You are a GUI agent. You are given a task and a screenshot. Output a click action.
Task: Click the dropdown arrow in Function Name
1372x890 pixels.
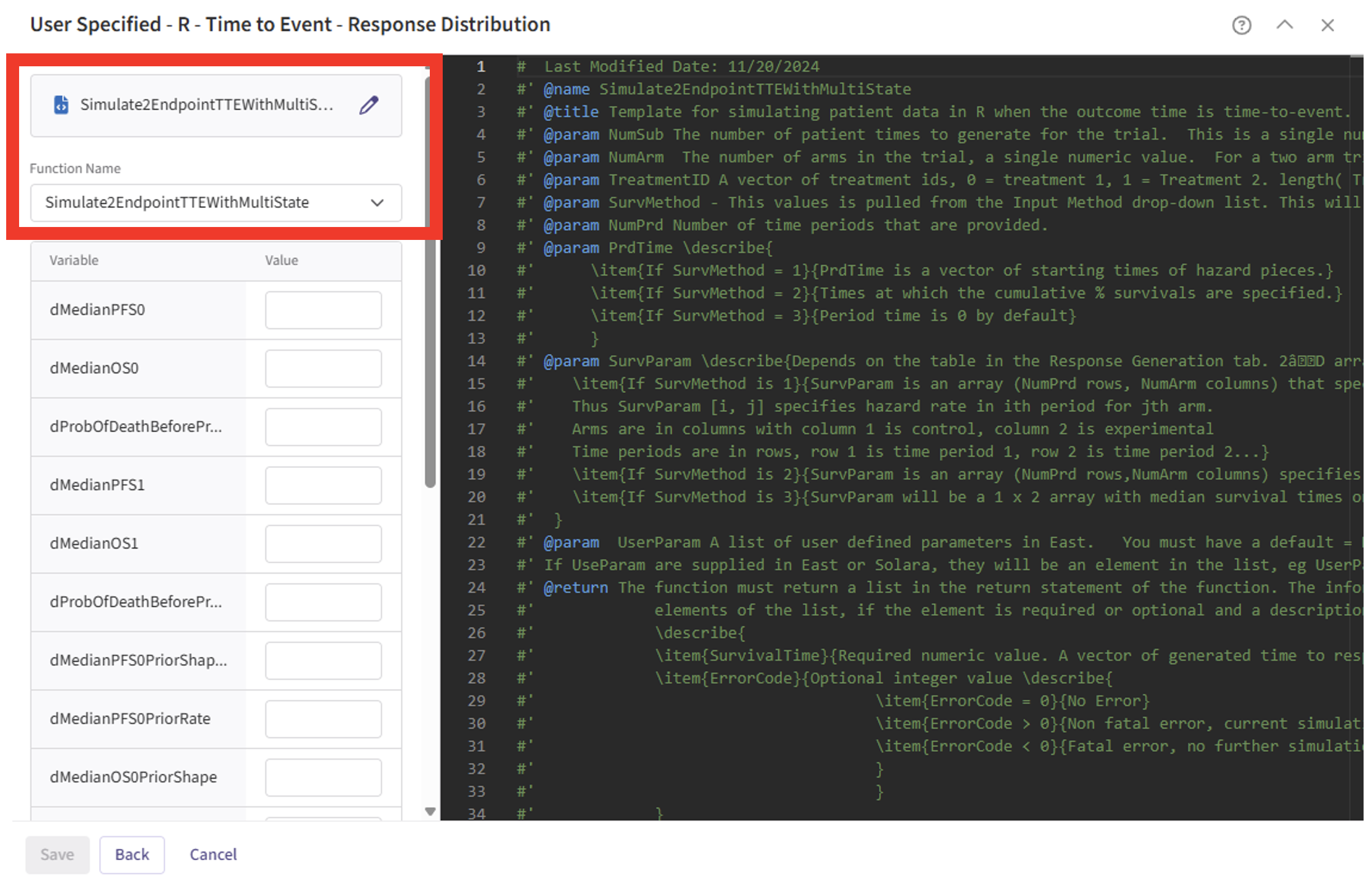click(x=377, y=203)
